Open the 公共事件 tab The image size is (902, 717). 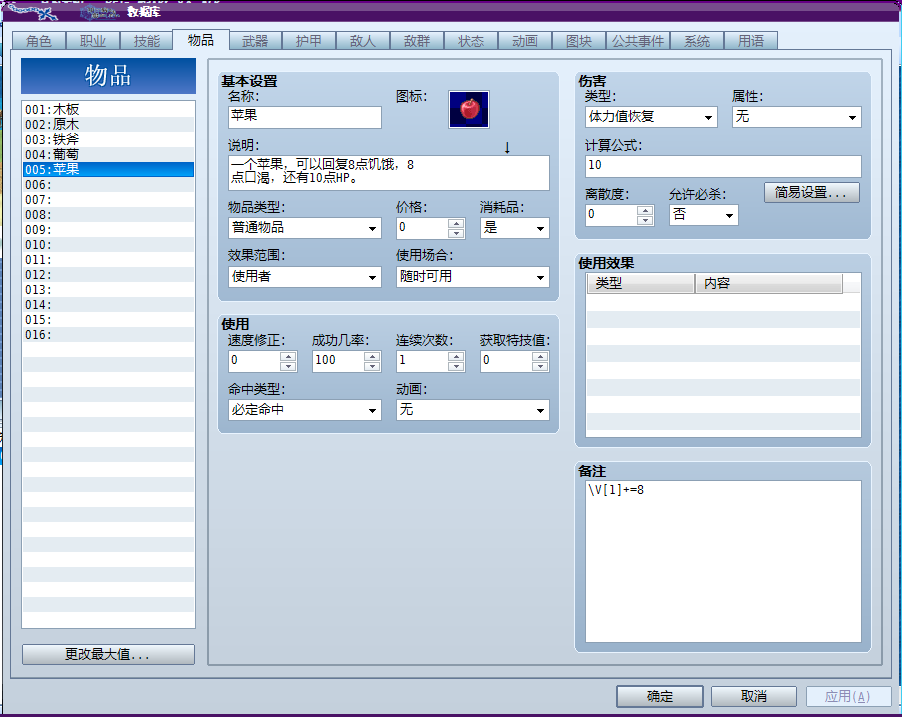638,41
